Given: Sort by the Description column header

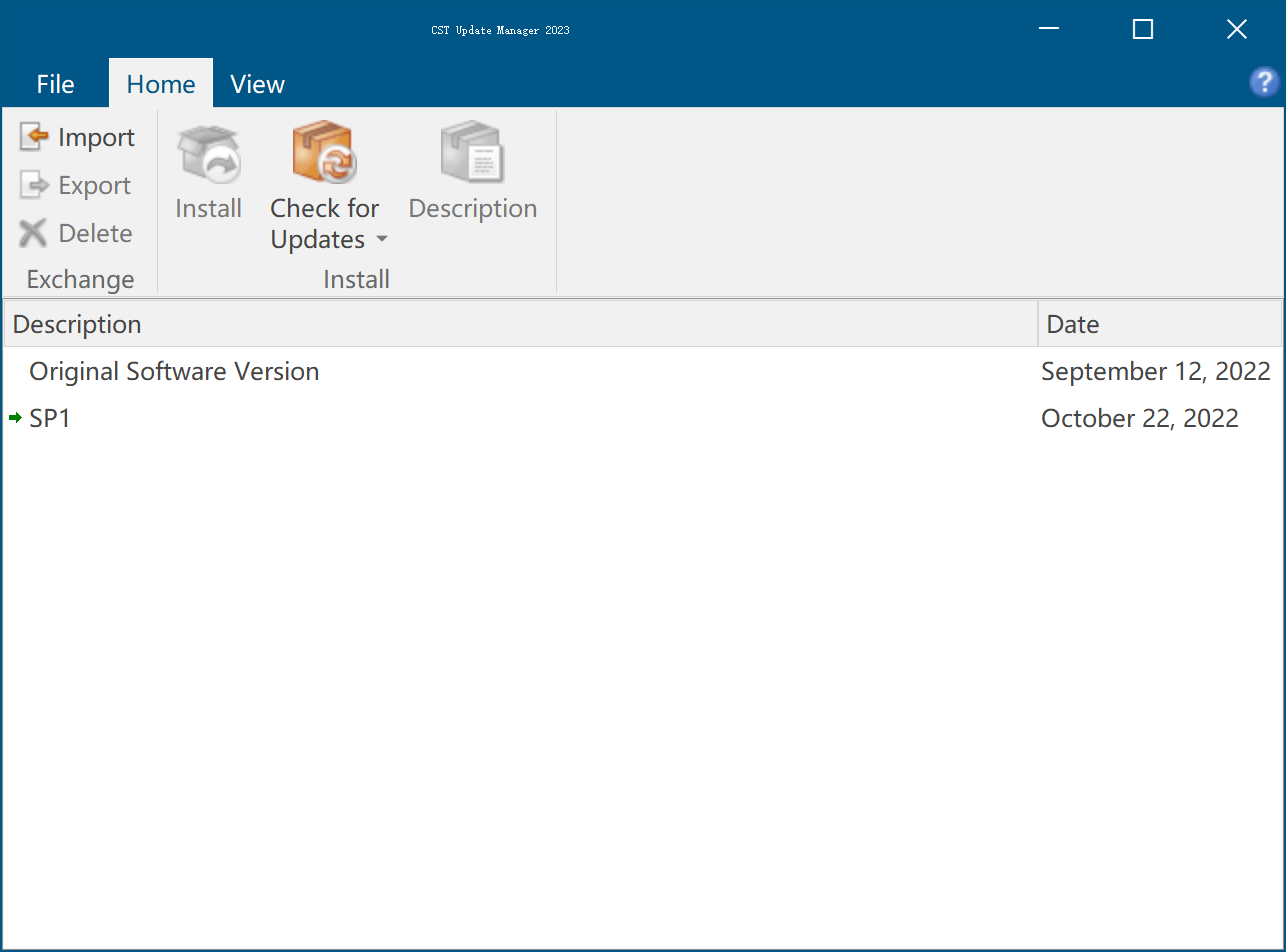Looking at the screenshot, I should click(x=520, y=324).
